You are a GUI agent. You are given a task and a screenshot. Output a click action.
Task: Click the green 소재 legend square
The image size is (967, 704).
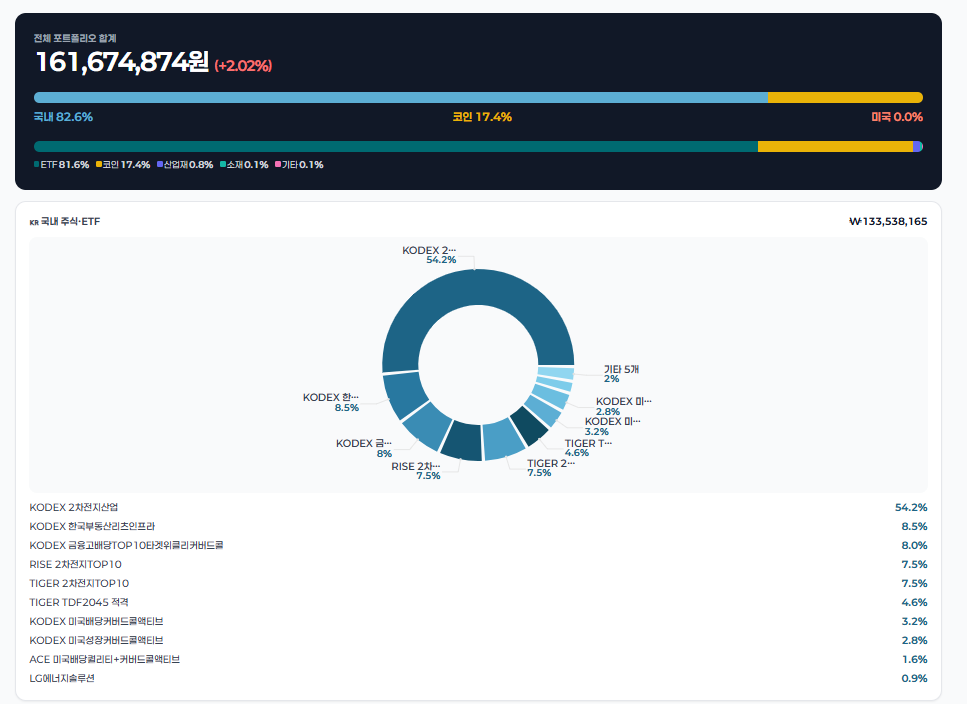pos(223,165)
